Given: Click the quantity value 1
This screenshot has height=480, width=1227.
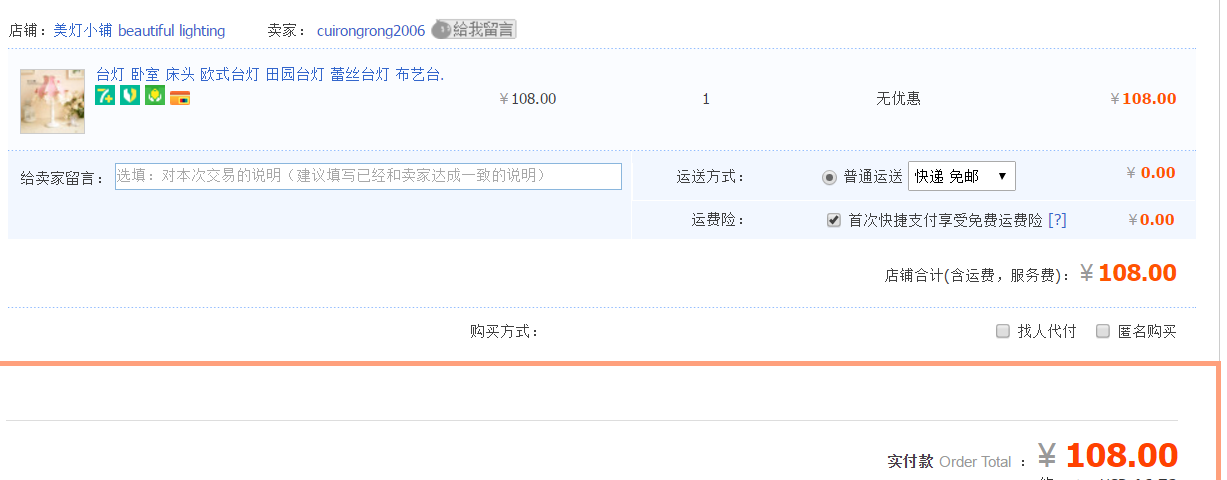Looking at the screenshot, I should pos(706,99).
